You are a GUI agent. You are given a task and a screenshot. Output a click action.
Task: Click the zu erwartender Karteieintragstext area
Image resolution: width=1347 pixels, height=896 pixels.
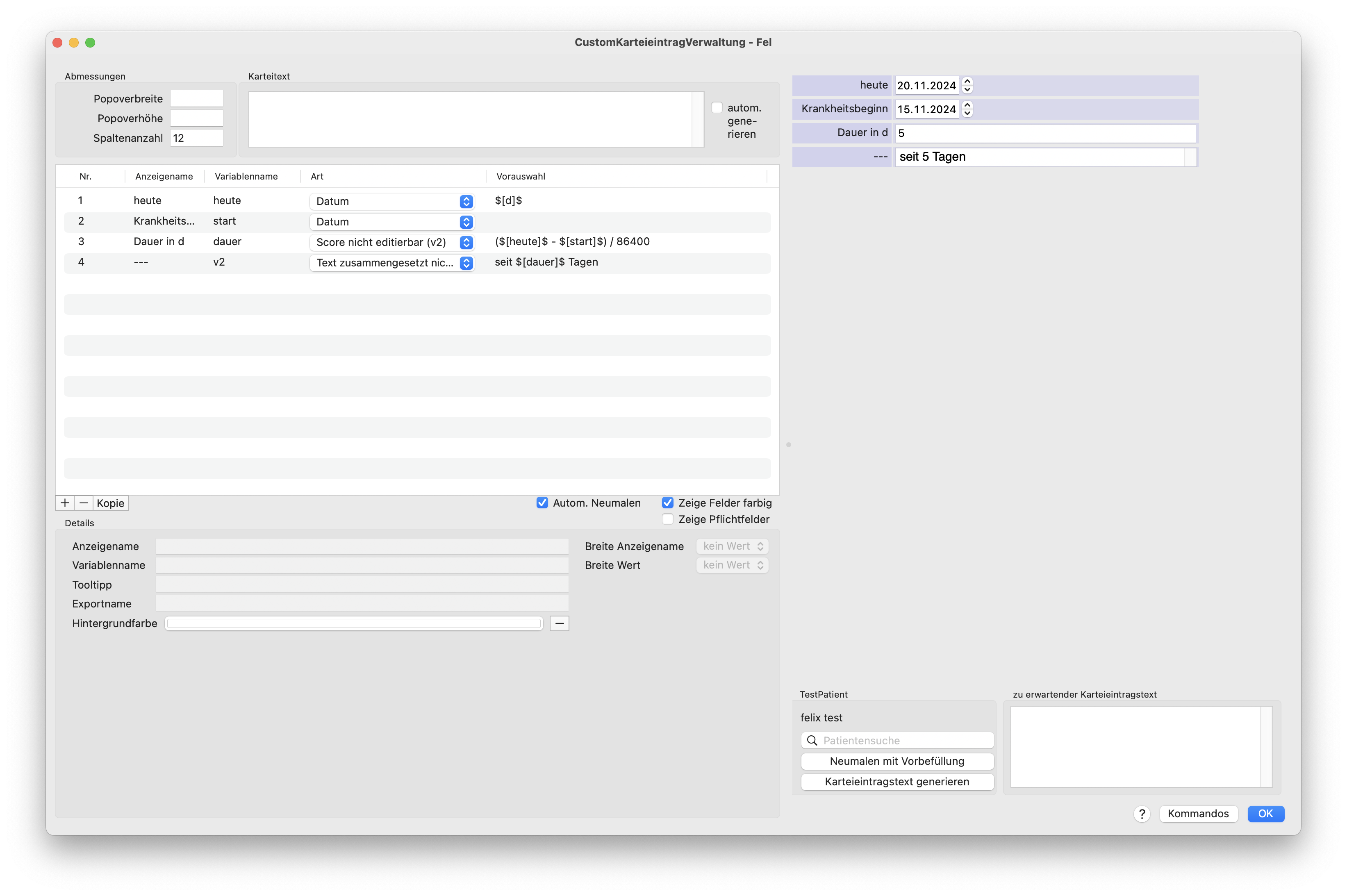tap(1135, 747)
